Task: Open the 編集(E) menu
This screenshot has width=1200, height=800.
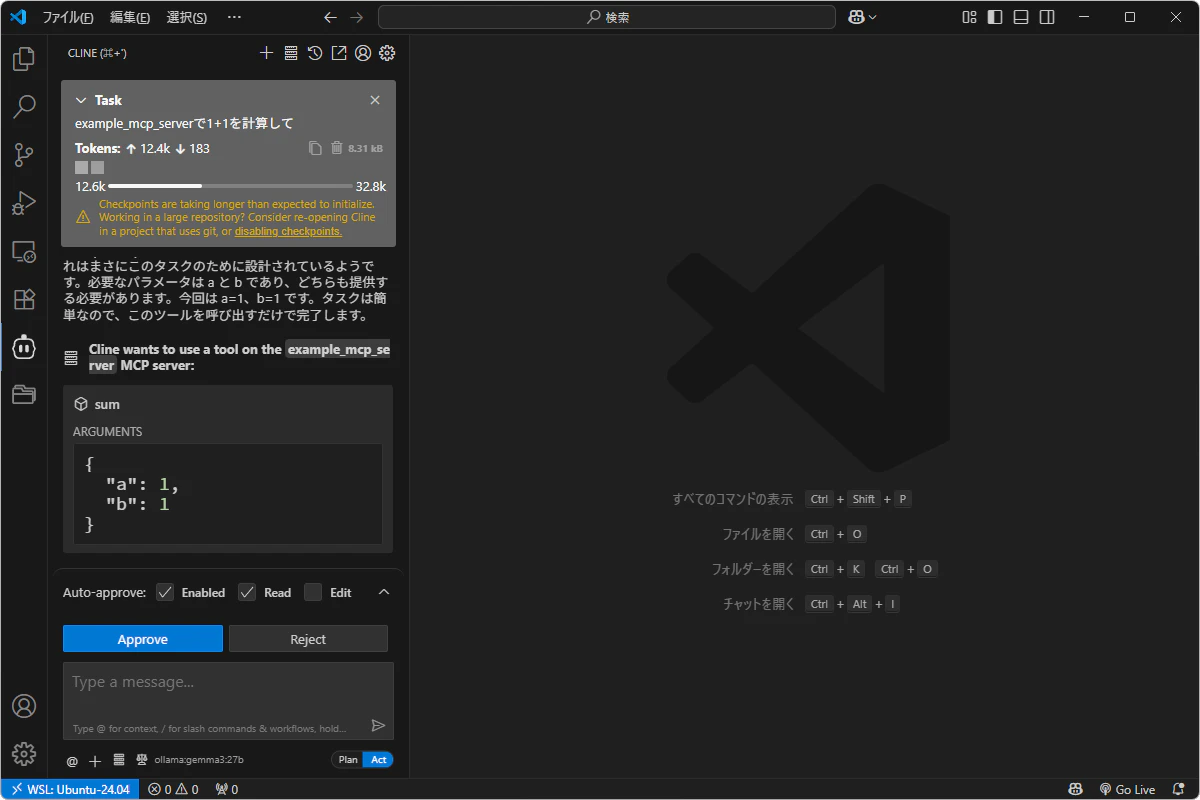Action: [x=130, y=17]
